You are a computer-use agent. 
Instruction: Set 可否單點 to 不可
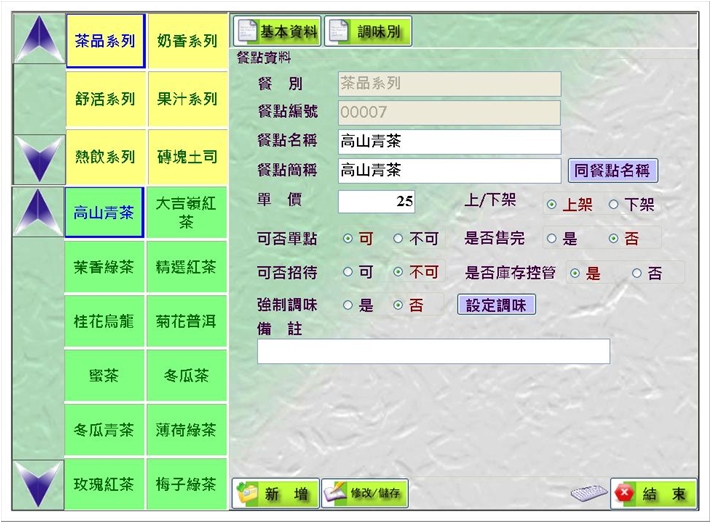pyautogui.click(x=398, y=239)
